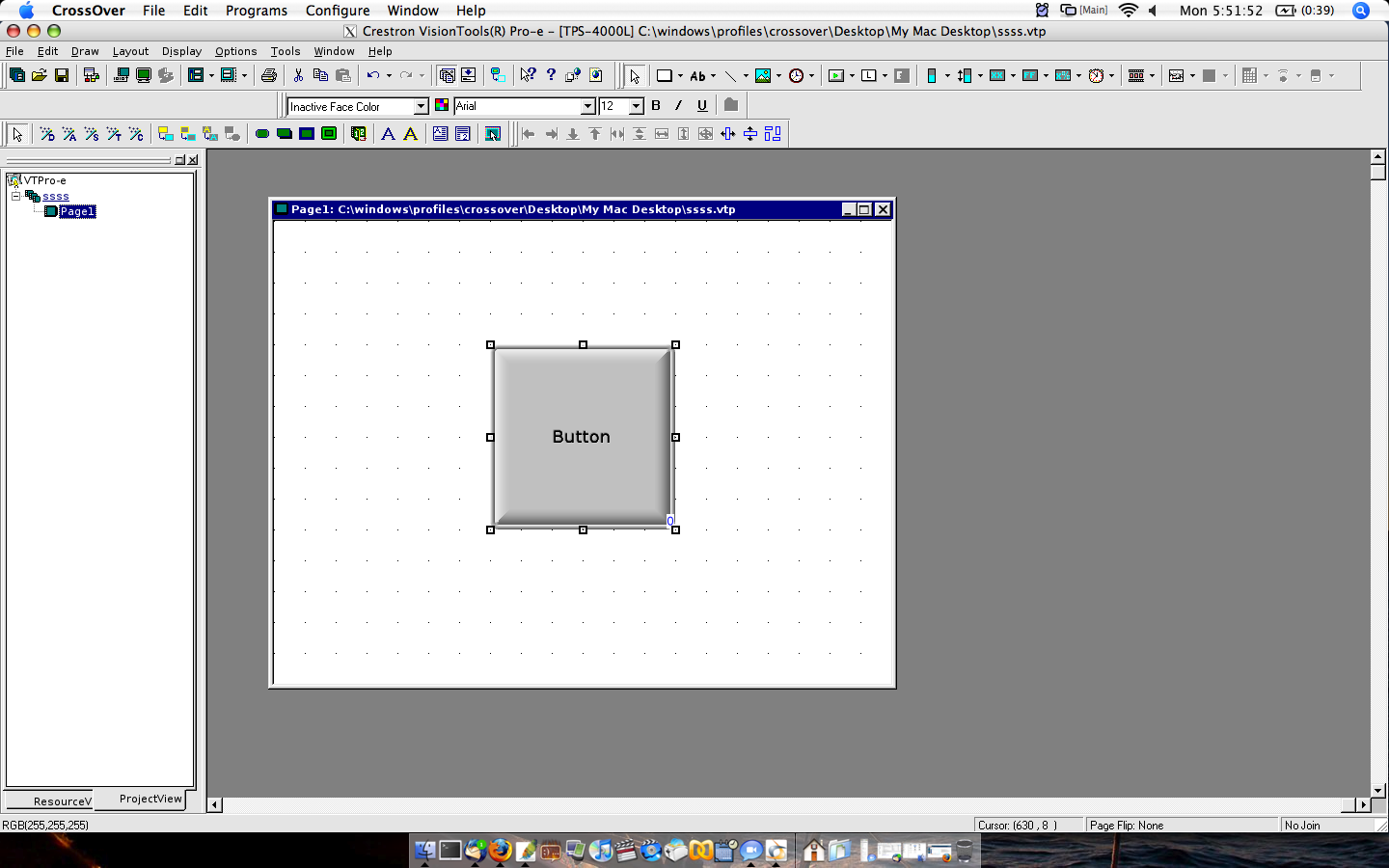Paste from the clipboard
The image size is (1389, 868).
coord(343,74)
